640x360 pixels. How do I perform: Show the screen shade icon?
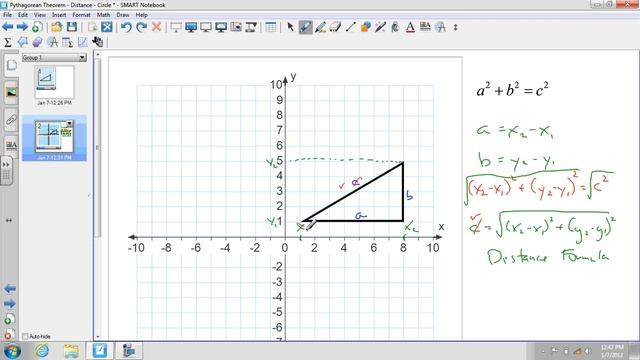[x=176, y=27]
